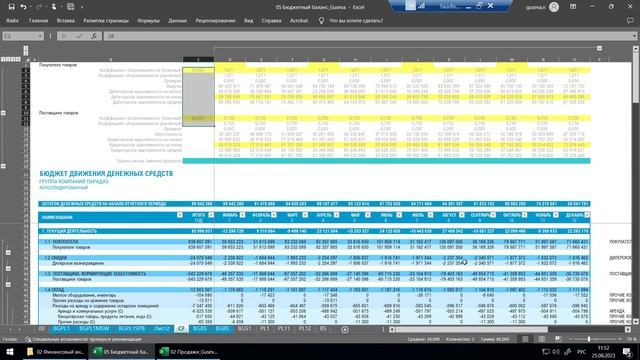Click the 'Что вы хотите сделать?' search box
The image size is (640, 360).
(x=356, y=20)
